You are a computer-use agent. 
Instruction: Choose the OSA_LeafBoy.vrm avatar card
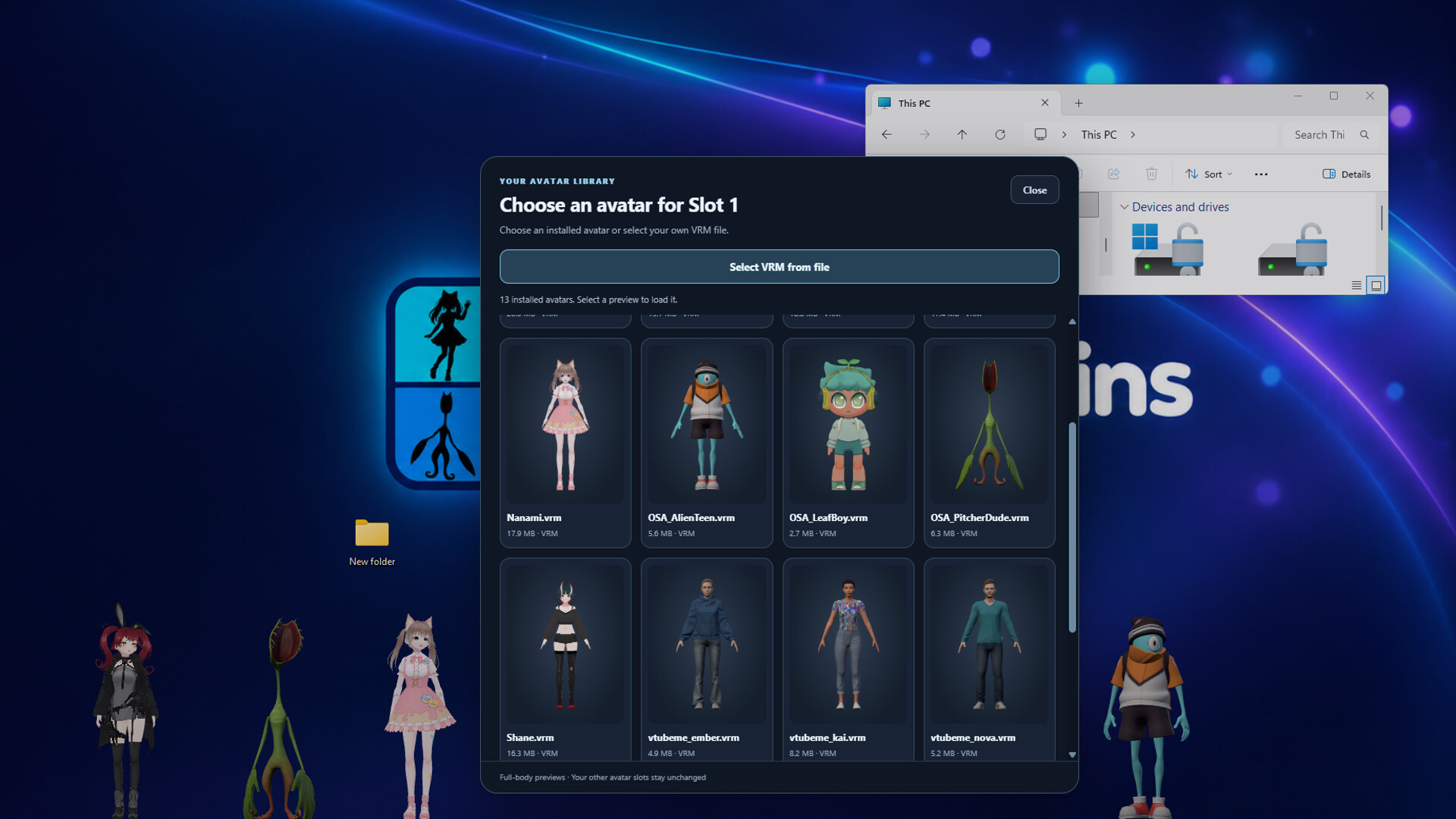[x=848, y=443]
